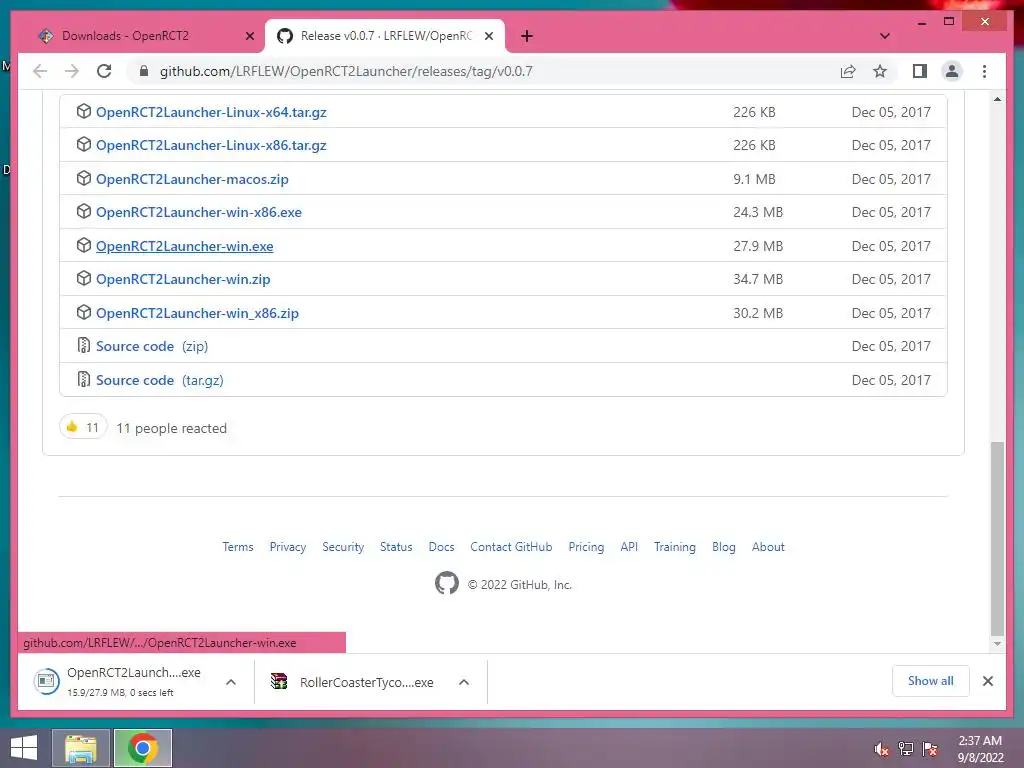Click the muted volume tray icon
This screenshot has width=1024, height=768.
(882, 749)
